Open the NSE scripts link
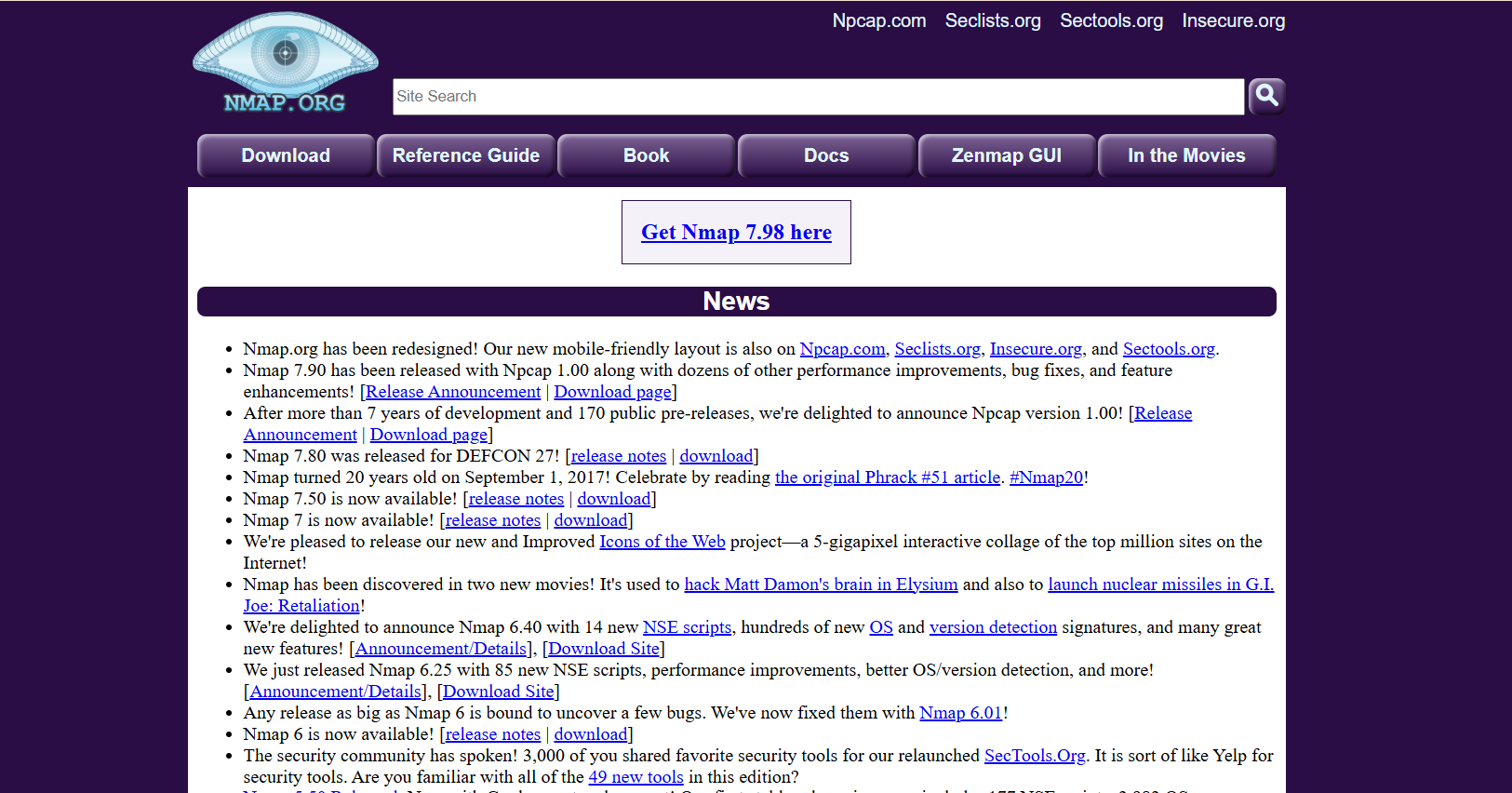The width and height of the screenshot is (1512, 793). pyautogui.click(x=687, y=627)
